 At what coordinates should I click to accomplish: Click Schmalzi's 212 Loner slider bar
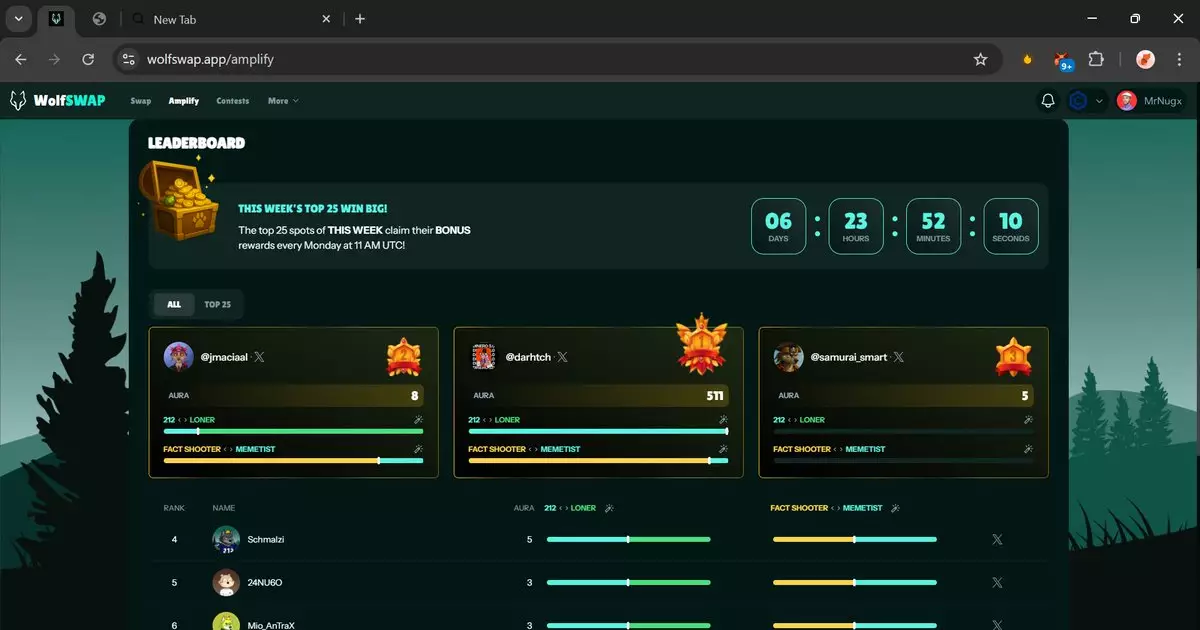[628, 540]
